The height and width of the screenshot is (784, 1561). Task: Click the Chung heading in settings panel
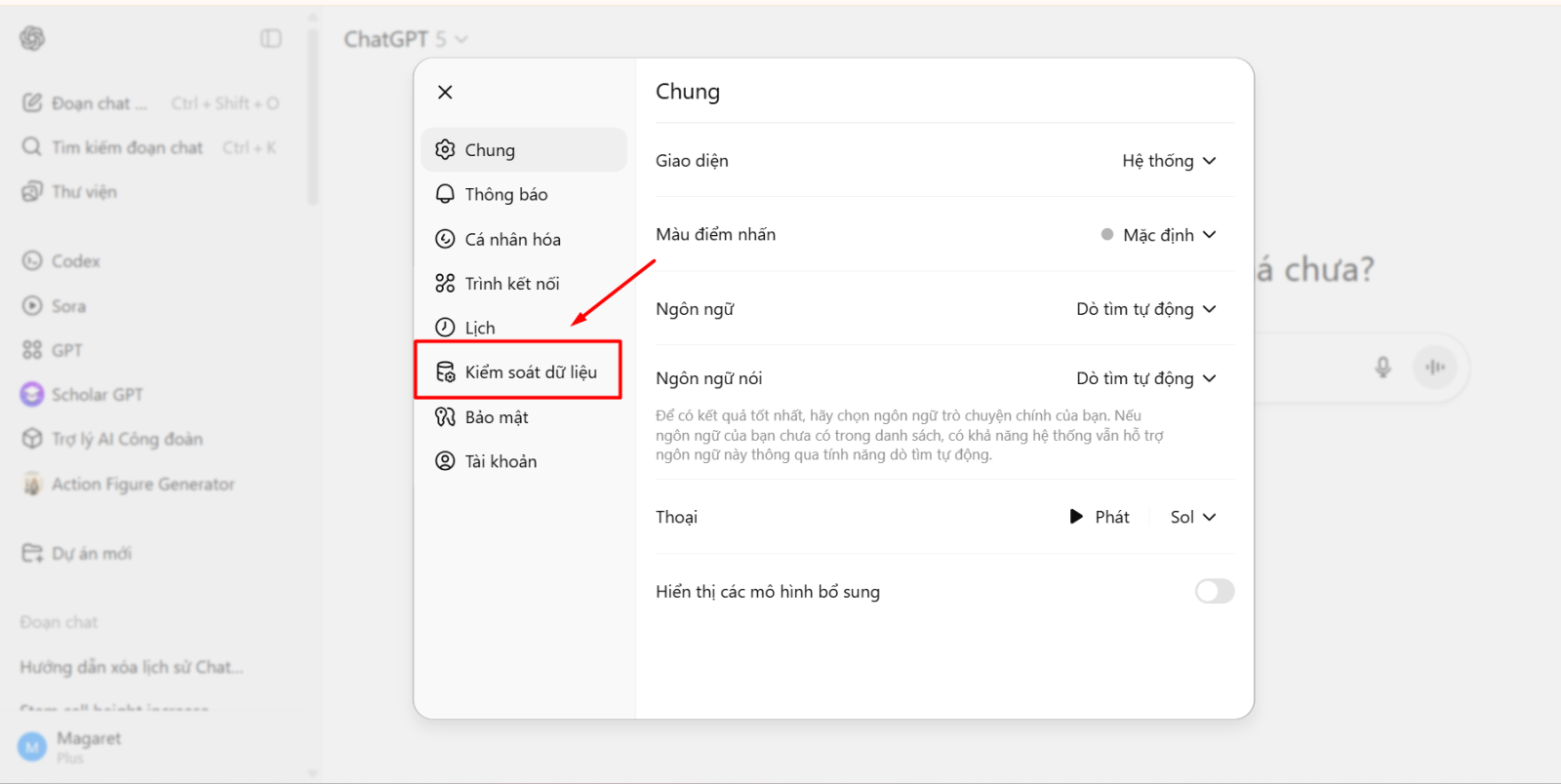point(688,92)
